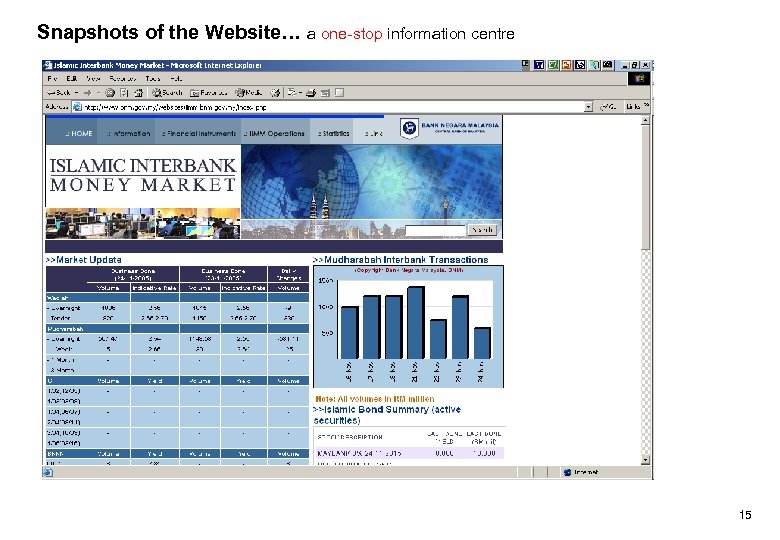This screenshot has height=540, width=780.
Task: Click the website Search button
Action: (482, 230)
